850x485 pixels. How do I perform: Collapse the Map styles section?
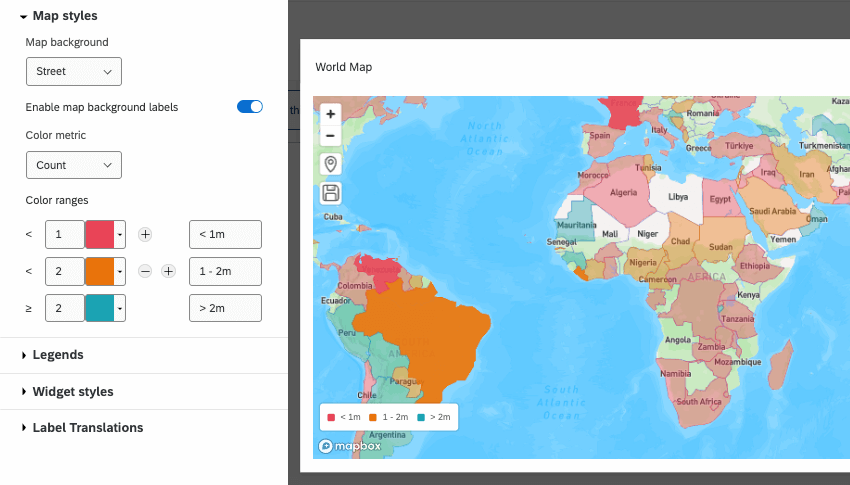[x=59, y=16]
